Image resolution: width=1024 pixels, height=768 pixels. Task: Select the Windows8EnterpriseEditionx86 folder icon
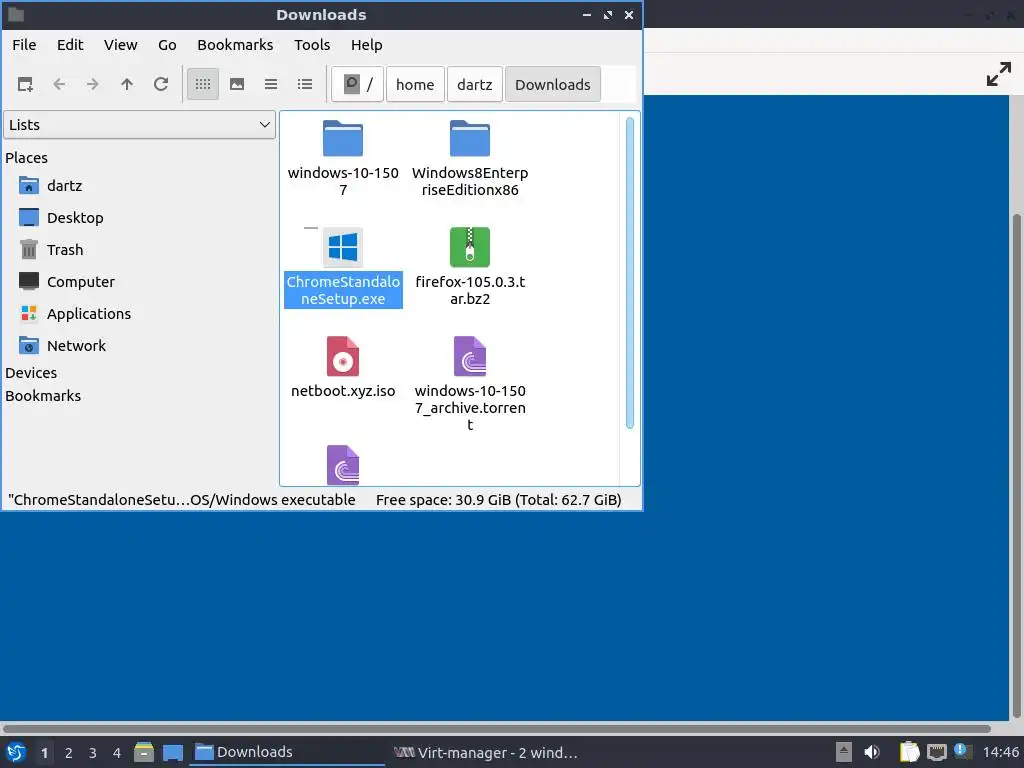click(x=470, y=138)
